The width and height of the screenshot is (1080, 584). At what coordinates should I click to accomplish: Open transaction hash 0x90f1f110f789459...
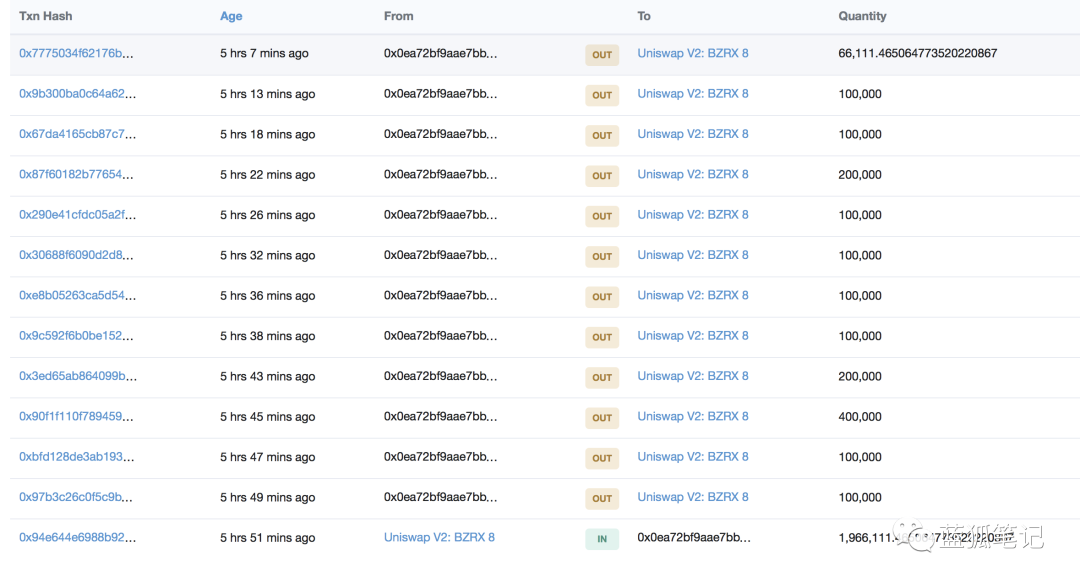point(76,417)
